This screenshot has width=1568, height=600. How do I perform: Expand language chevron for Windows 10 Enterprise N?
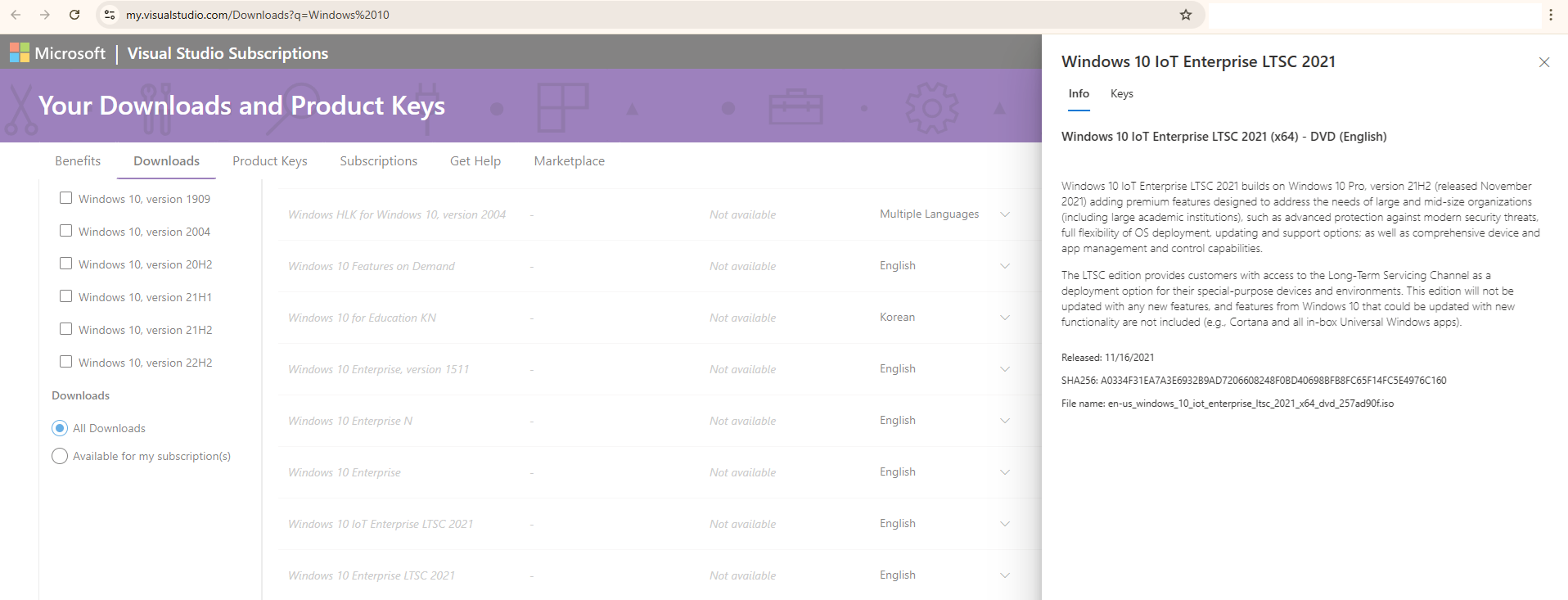1005,421
